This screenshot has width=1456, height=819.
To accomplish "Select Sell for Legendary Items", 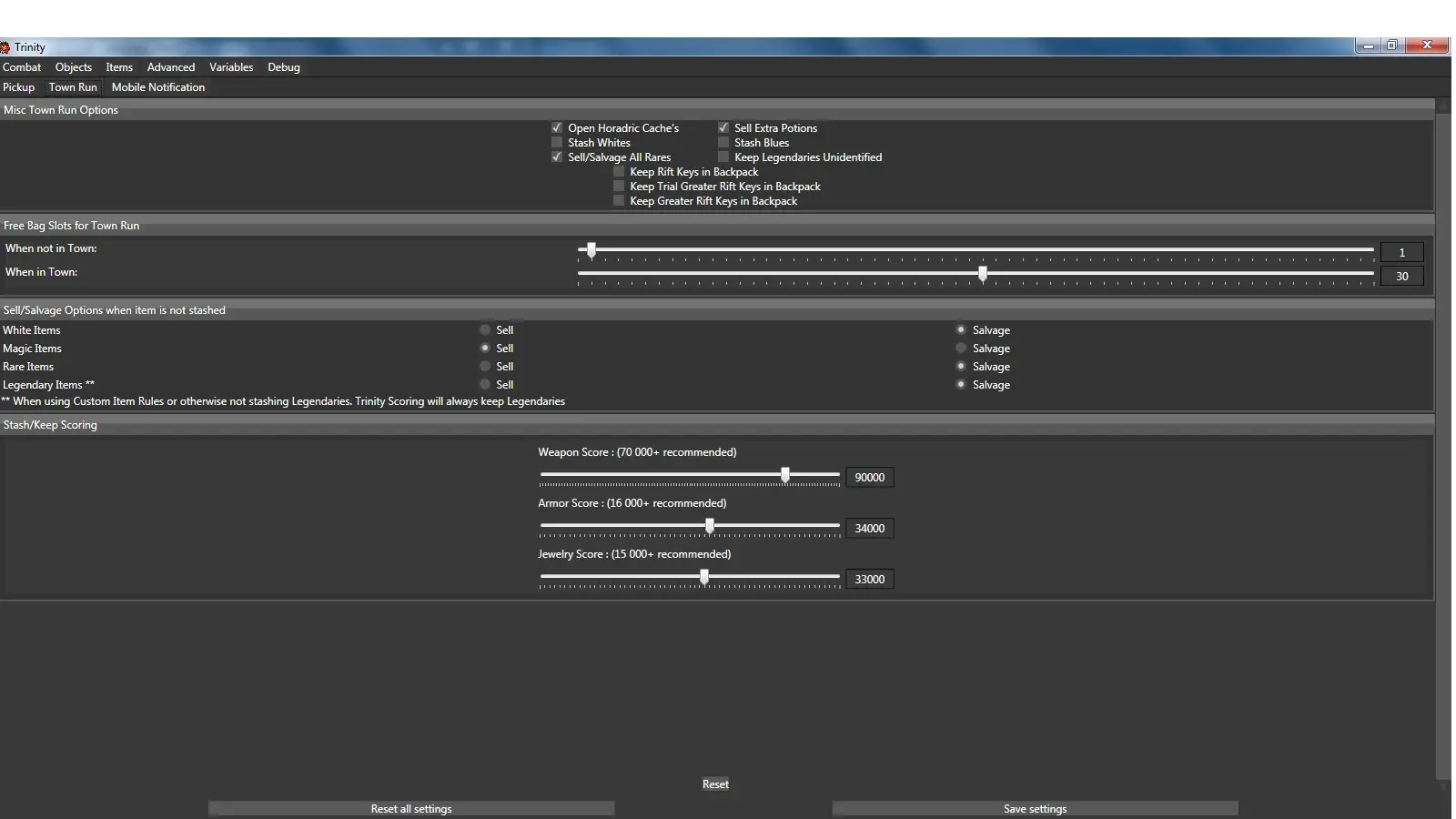I will pos(485,385).
